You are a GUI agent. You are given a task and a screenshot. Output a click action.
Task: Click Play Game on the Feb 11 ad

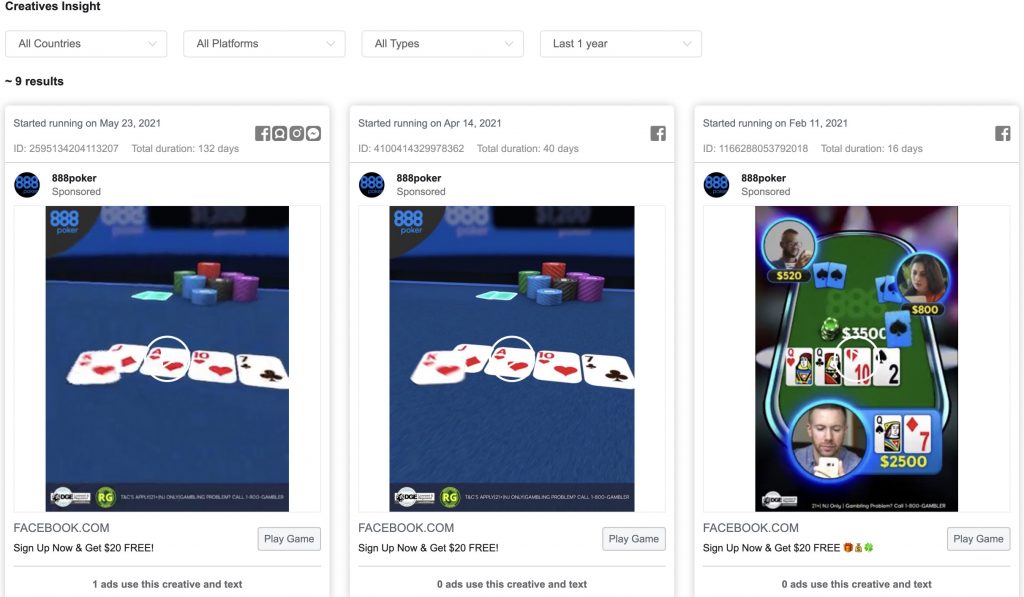(x=978, y=539)
